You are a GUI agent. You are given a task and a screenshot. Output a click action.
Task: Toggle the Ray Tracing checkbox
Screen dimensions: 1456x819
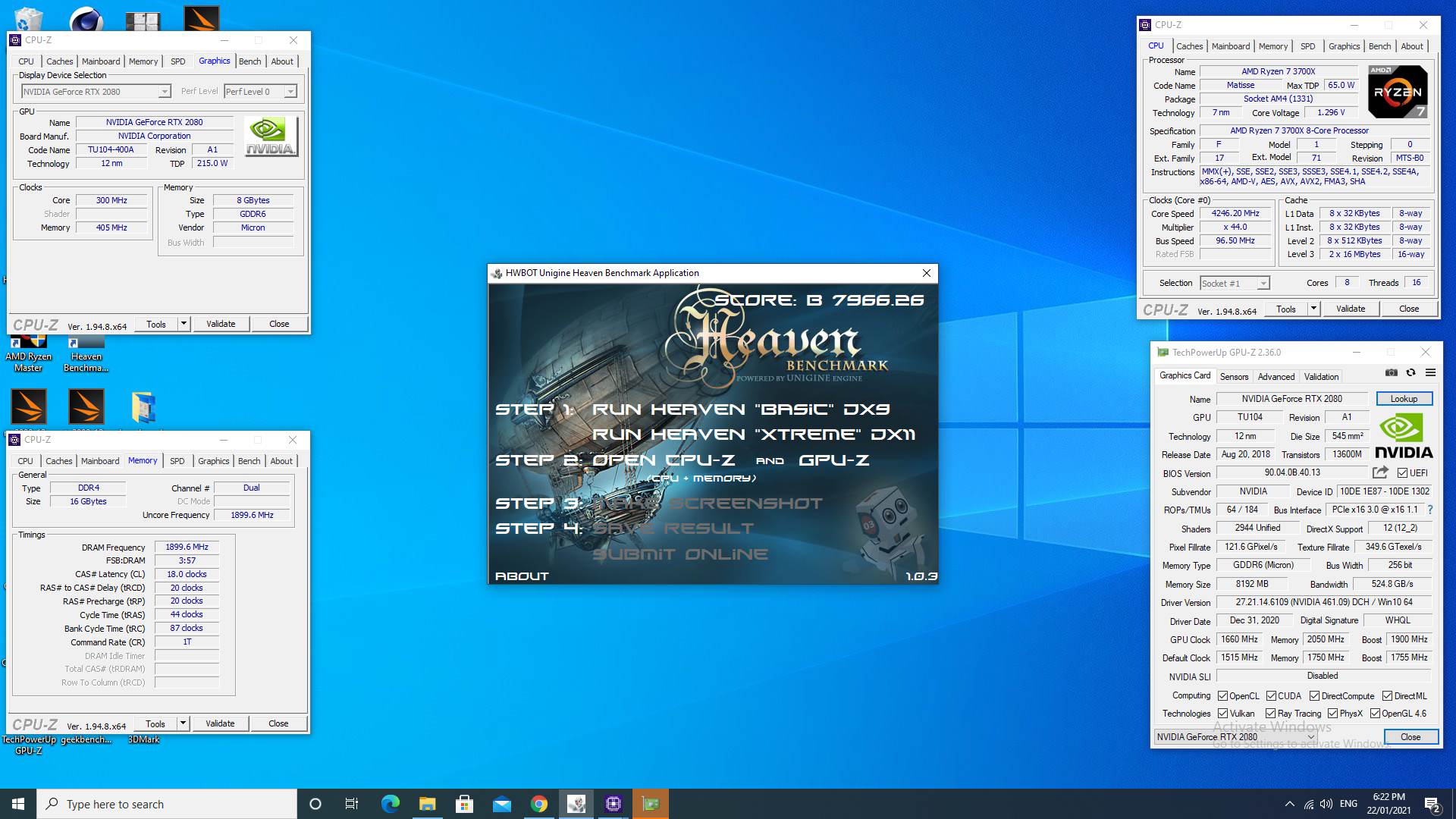pyautogui.click(x=1270, y=714)
